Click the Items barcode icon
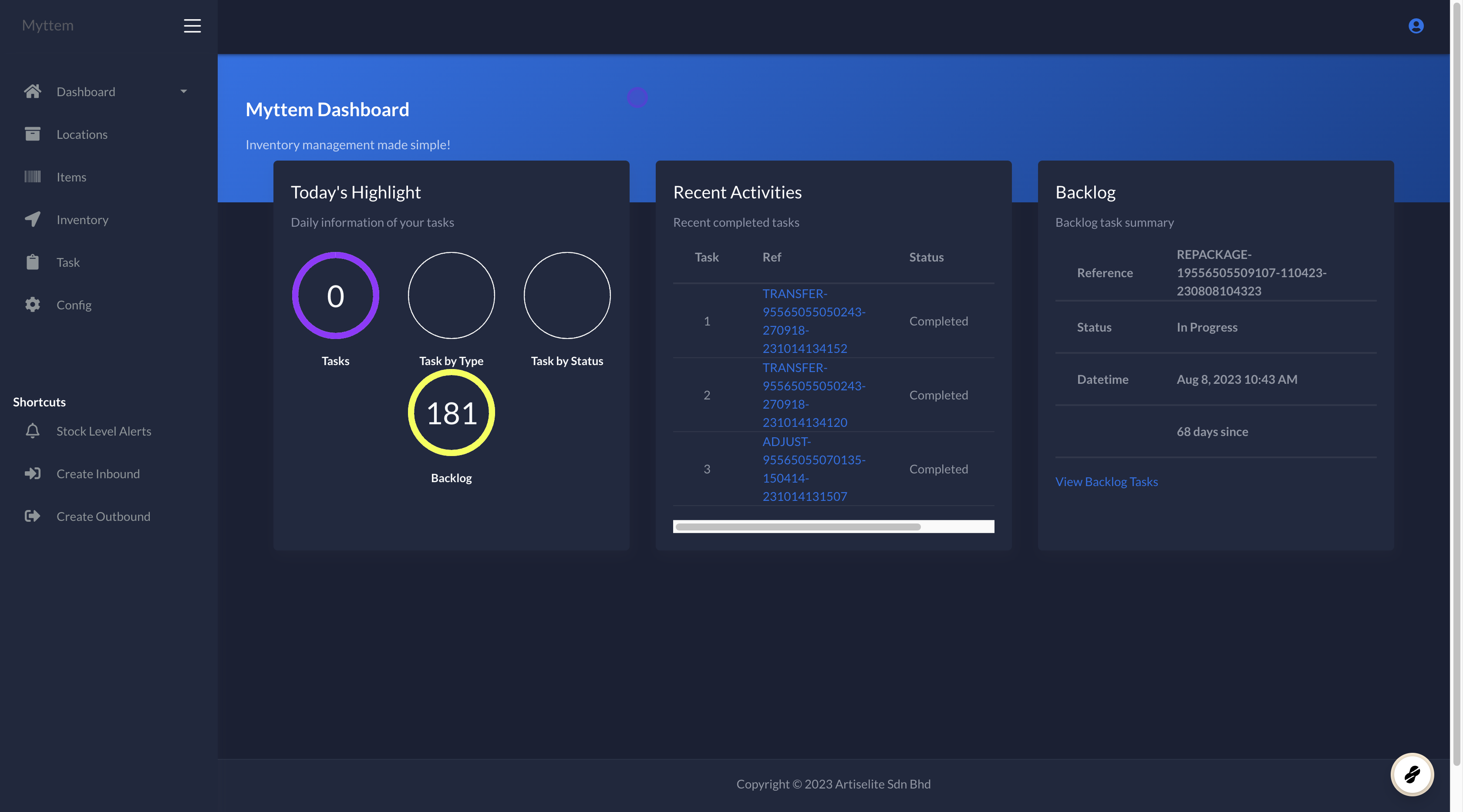This screenshot has width=1463, height=812. click(x=32, y=177)
